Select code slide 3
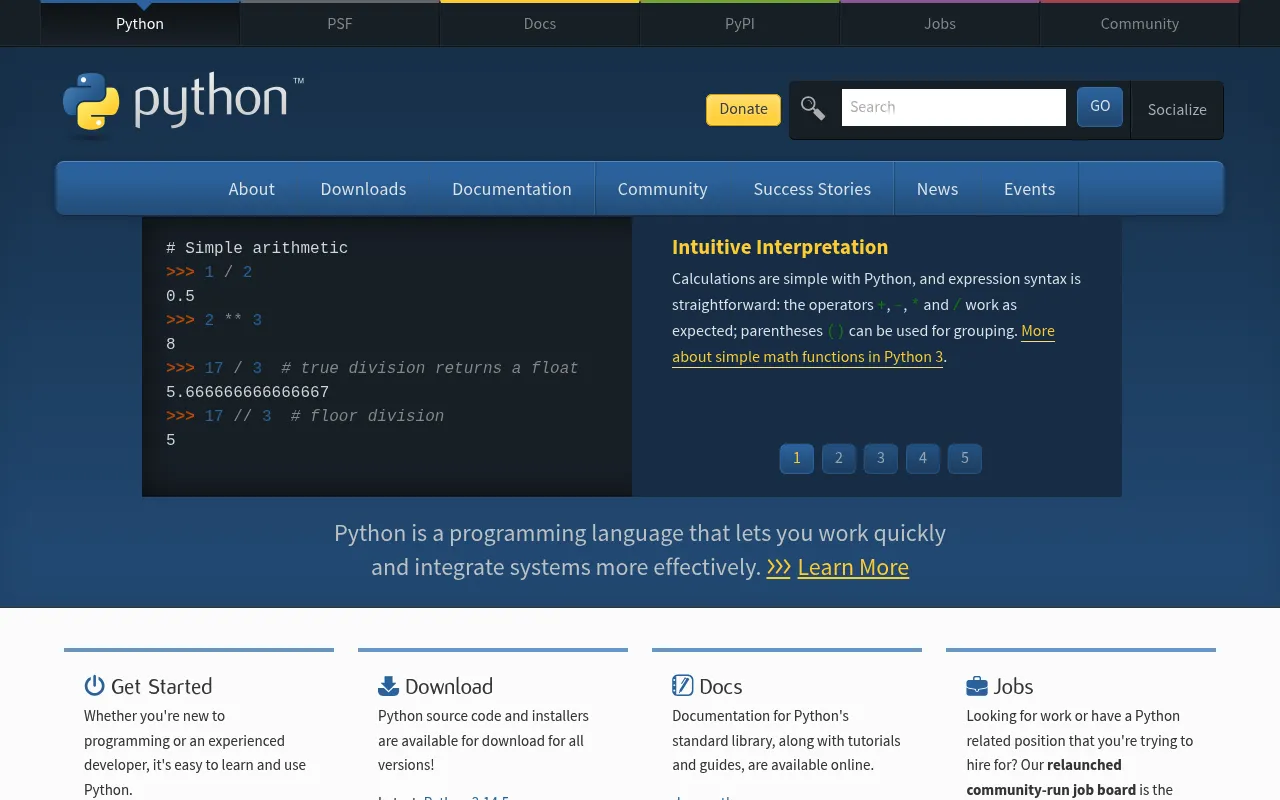 click(x=881, y=458)
